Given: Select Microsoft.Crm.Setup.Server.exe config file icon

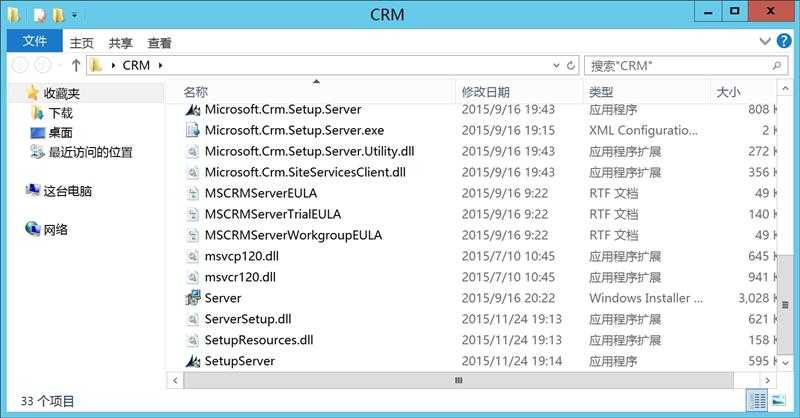Looking at the screenshot, I should (x=193, y=130).
